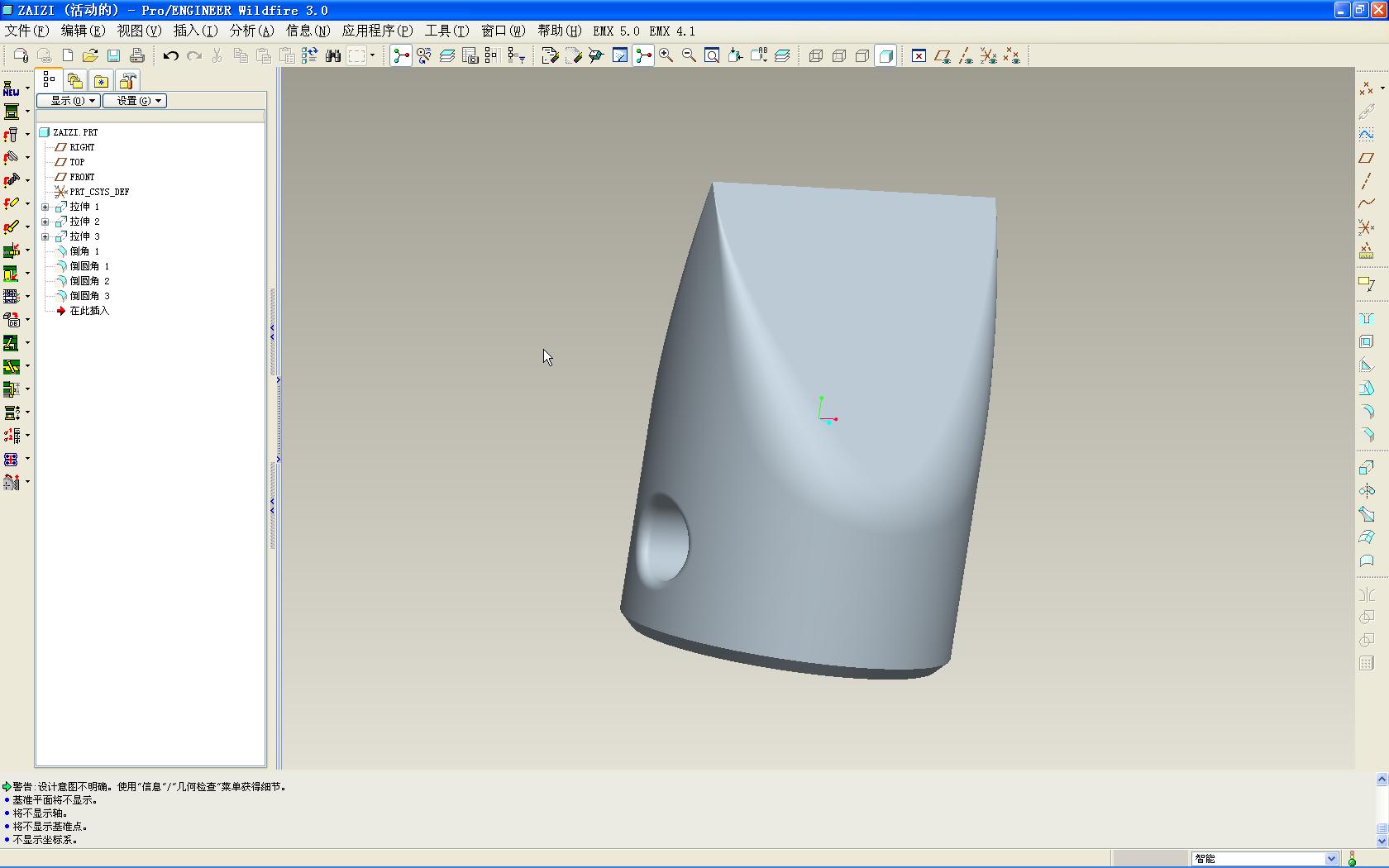
Task: Click the Refit view icon
Action: [x=712, y=55]
